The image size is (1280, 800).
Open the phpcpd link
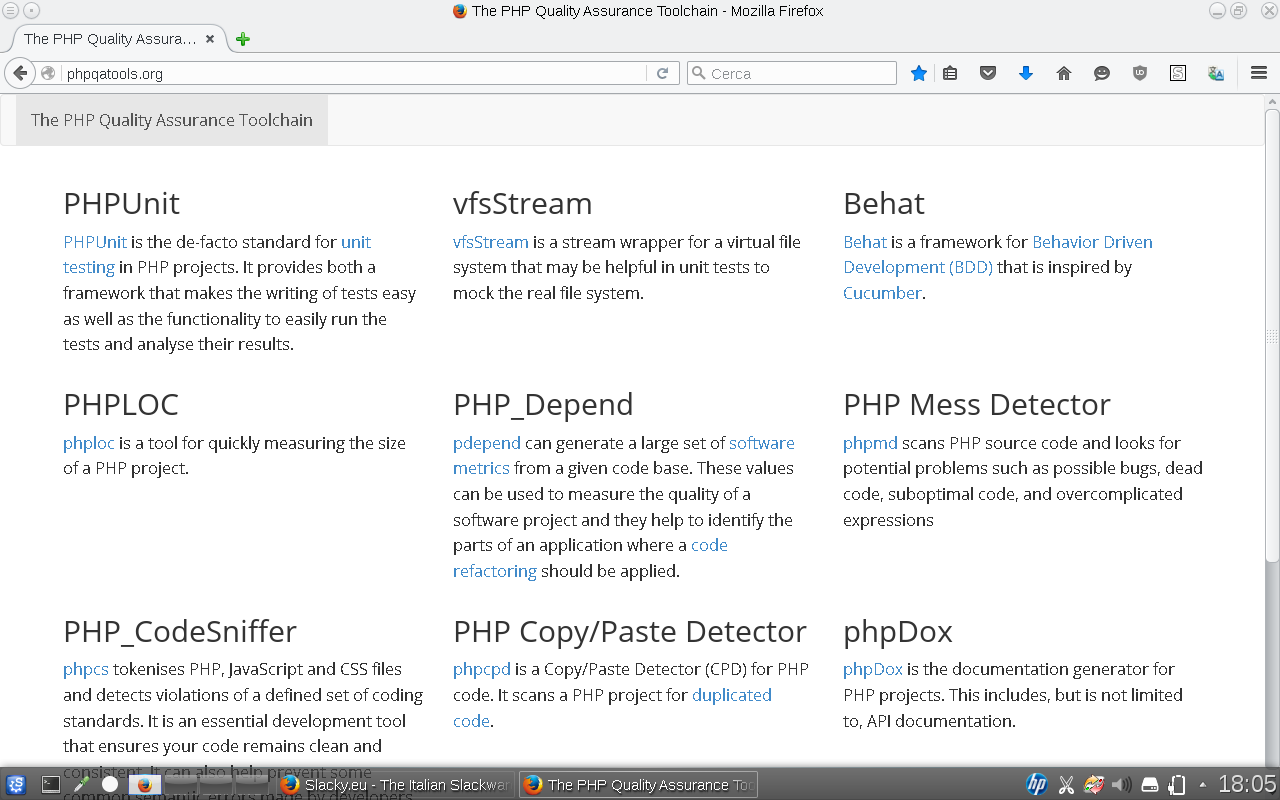pos(482,669)
